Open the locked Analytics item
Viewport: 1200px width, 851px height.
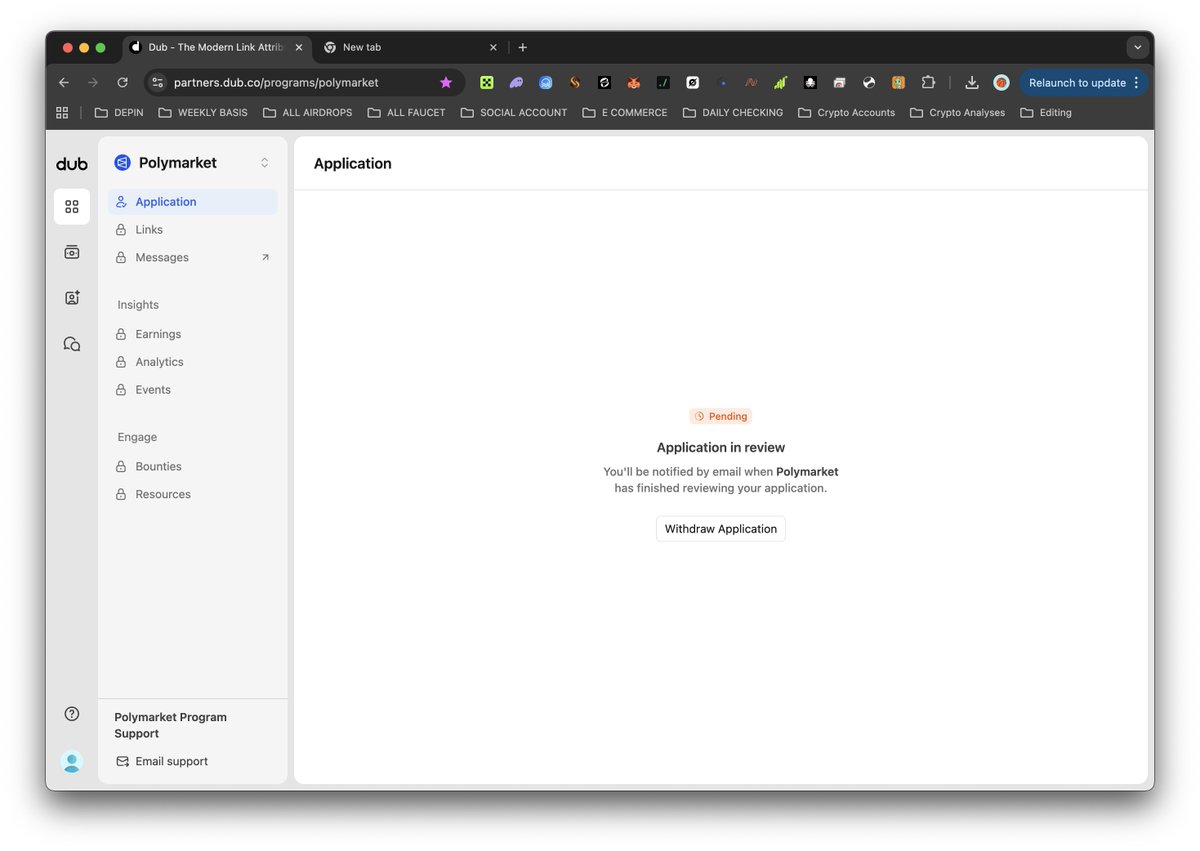(x=193, y=362)
